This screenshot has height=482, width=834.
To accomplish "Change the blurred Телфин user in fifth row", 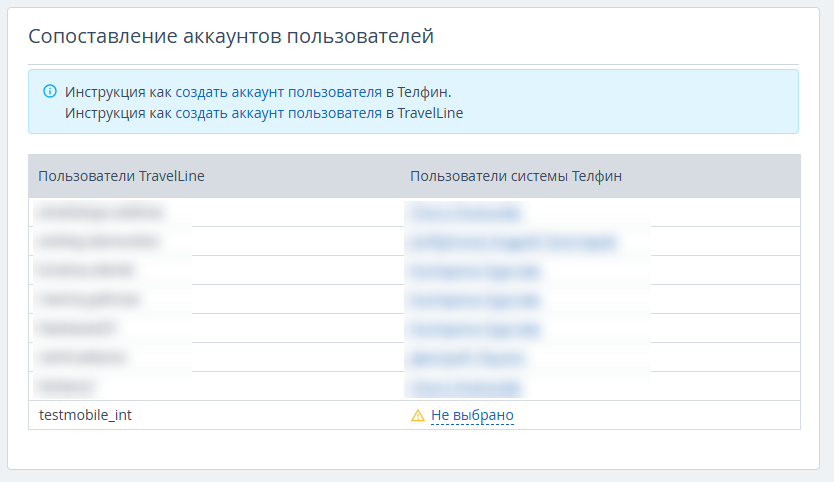I will (474, 328).
